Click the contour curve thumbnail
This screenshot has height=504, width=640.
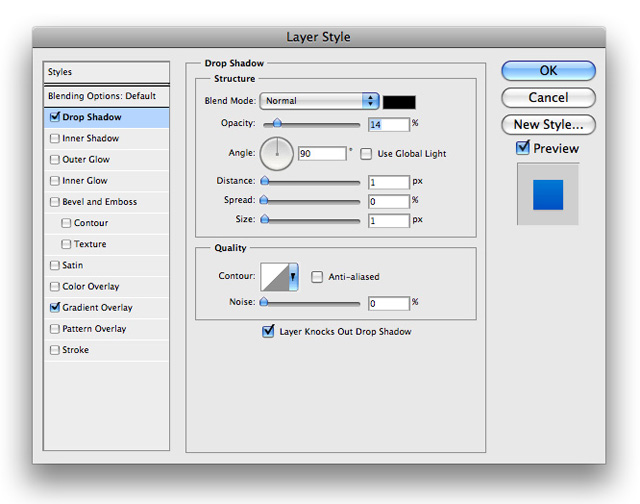(275, 277)
